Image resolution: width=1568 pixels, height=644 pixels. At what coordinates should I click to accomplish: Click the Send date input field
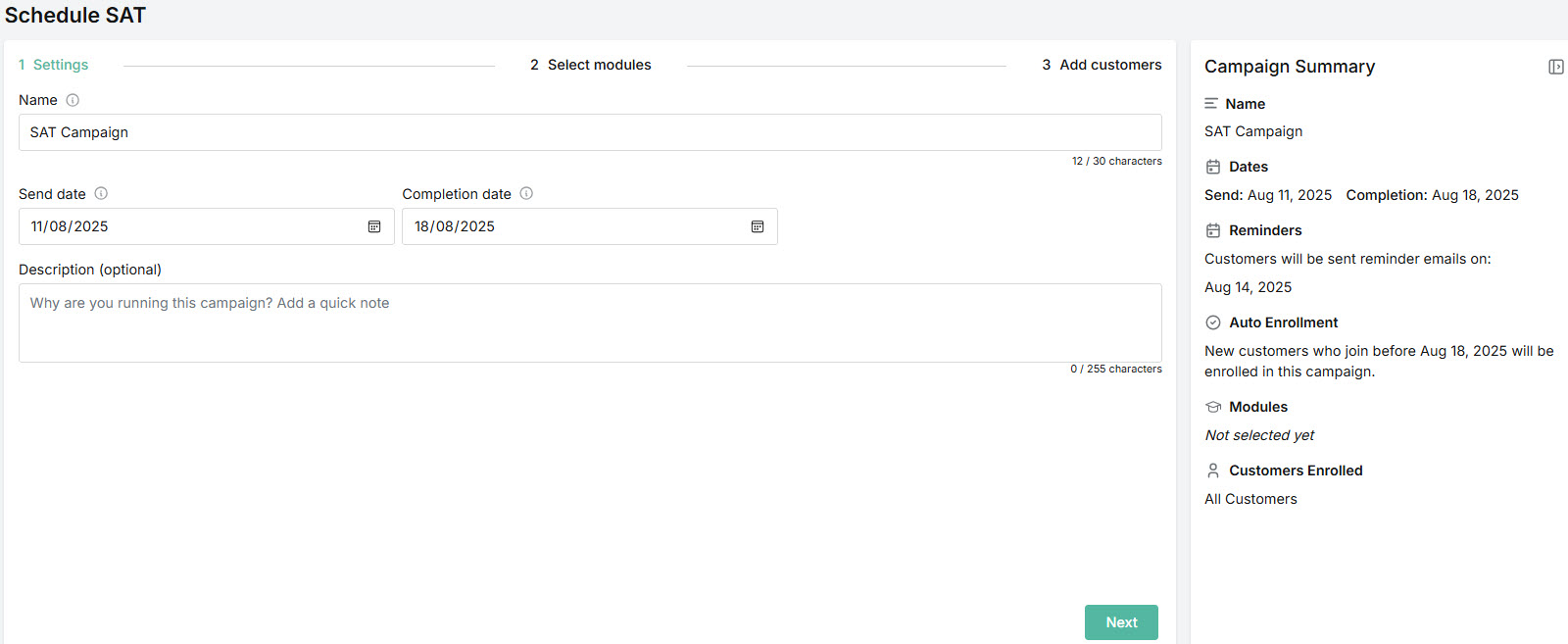coord(191,226)
